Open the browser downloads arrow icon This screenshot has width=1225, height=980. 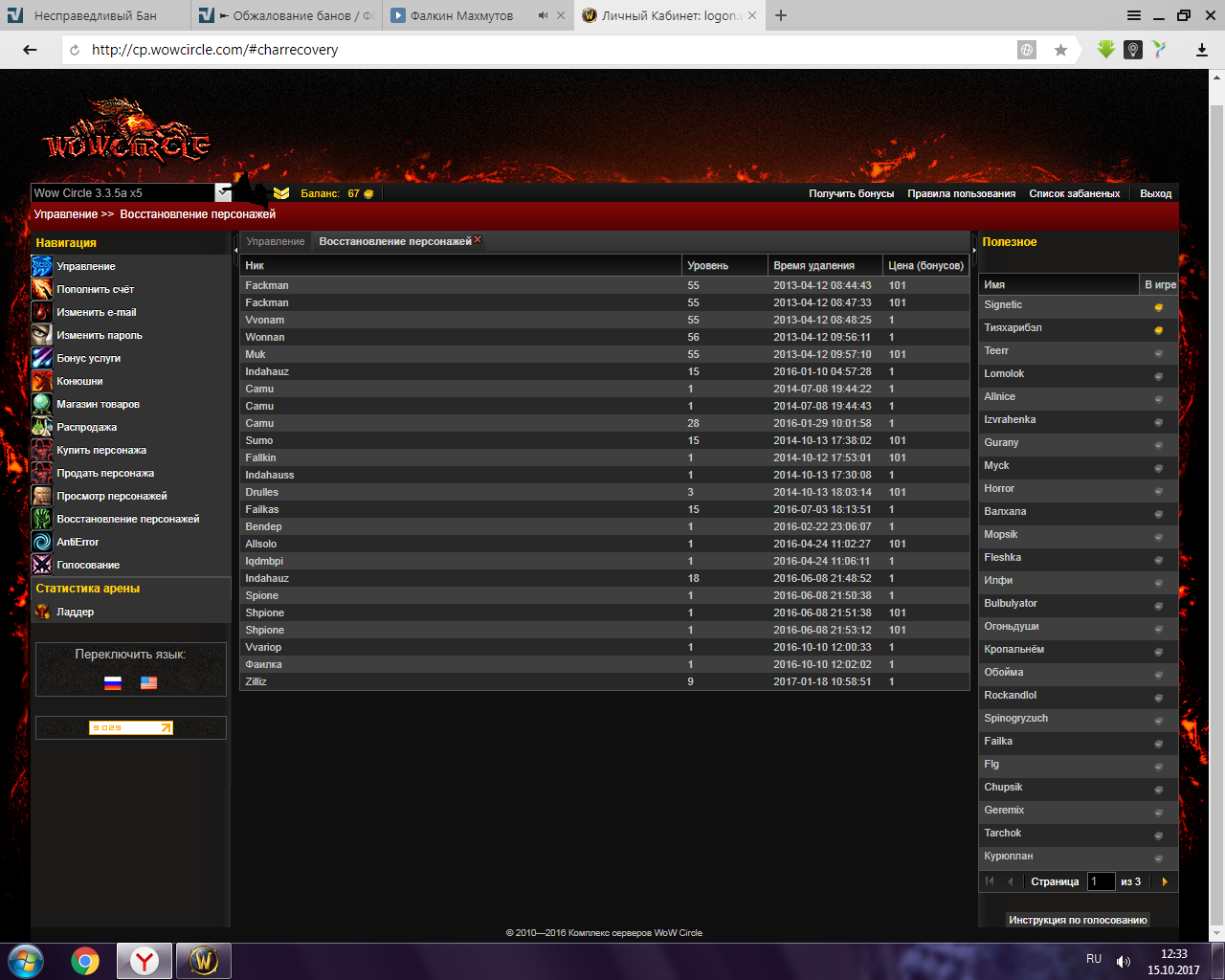click(x=1202, y=50)
